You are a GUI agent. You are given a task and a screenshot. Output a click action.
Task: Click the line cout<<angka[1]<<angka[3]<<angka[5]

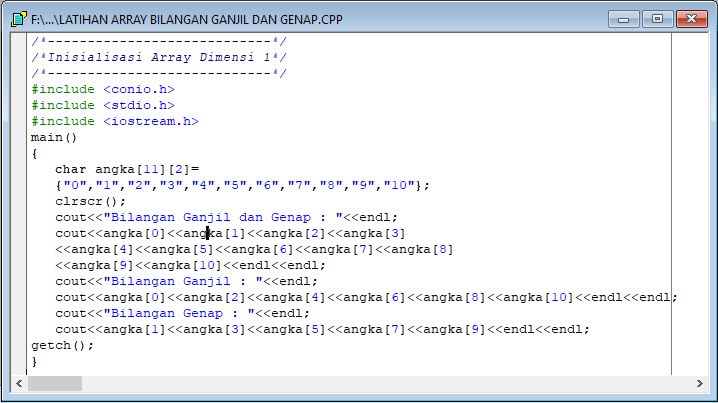(x=322, y=330)
